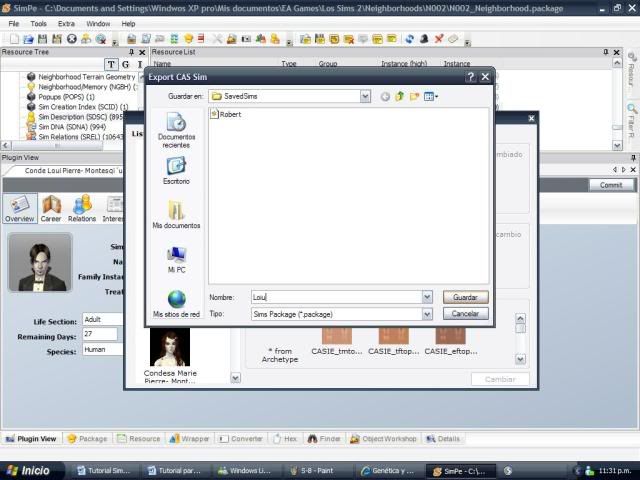Open the Tools menu
Image resolution: width=640 pixels, height=480 pixels.
(38, 24)
